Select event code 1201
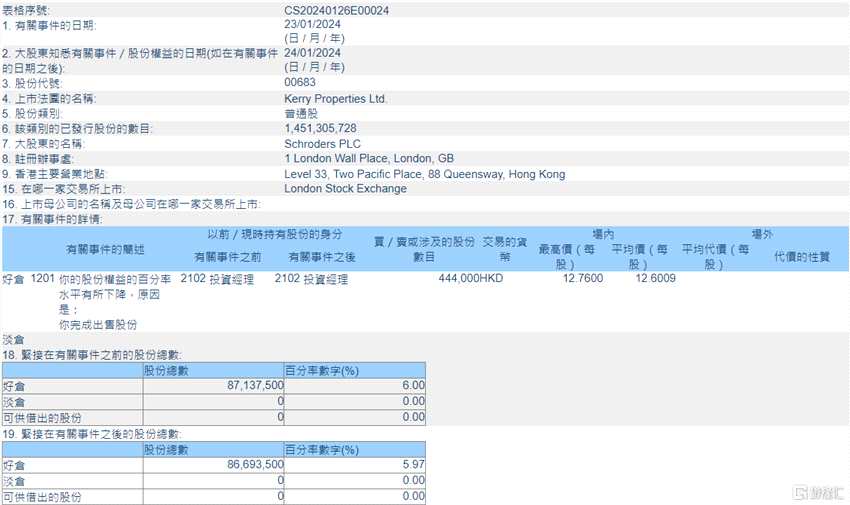 [42, 279]
